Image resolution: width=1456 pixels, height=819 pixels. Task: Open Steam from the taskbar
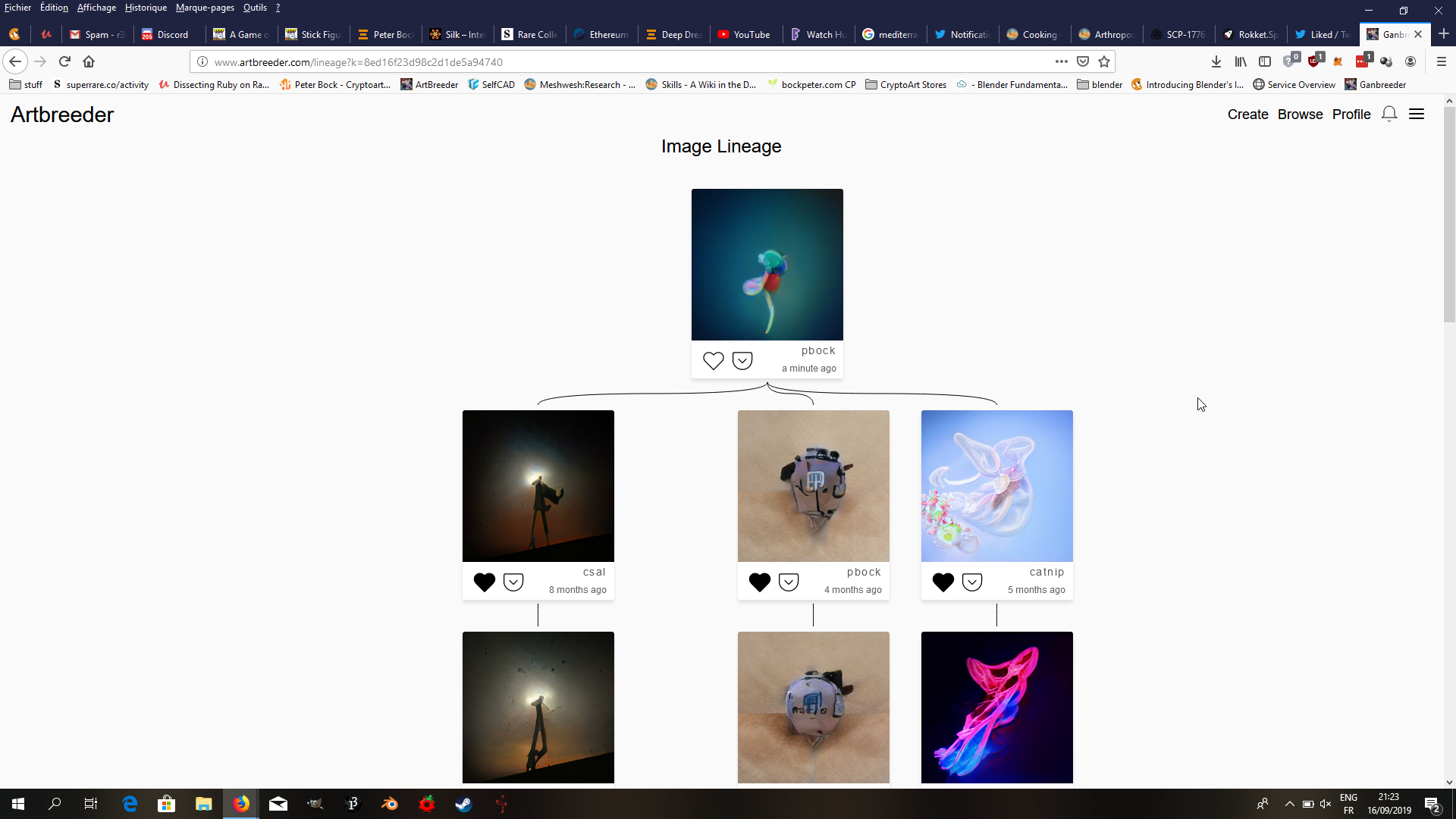463,804
